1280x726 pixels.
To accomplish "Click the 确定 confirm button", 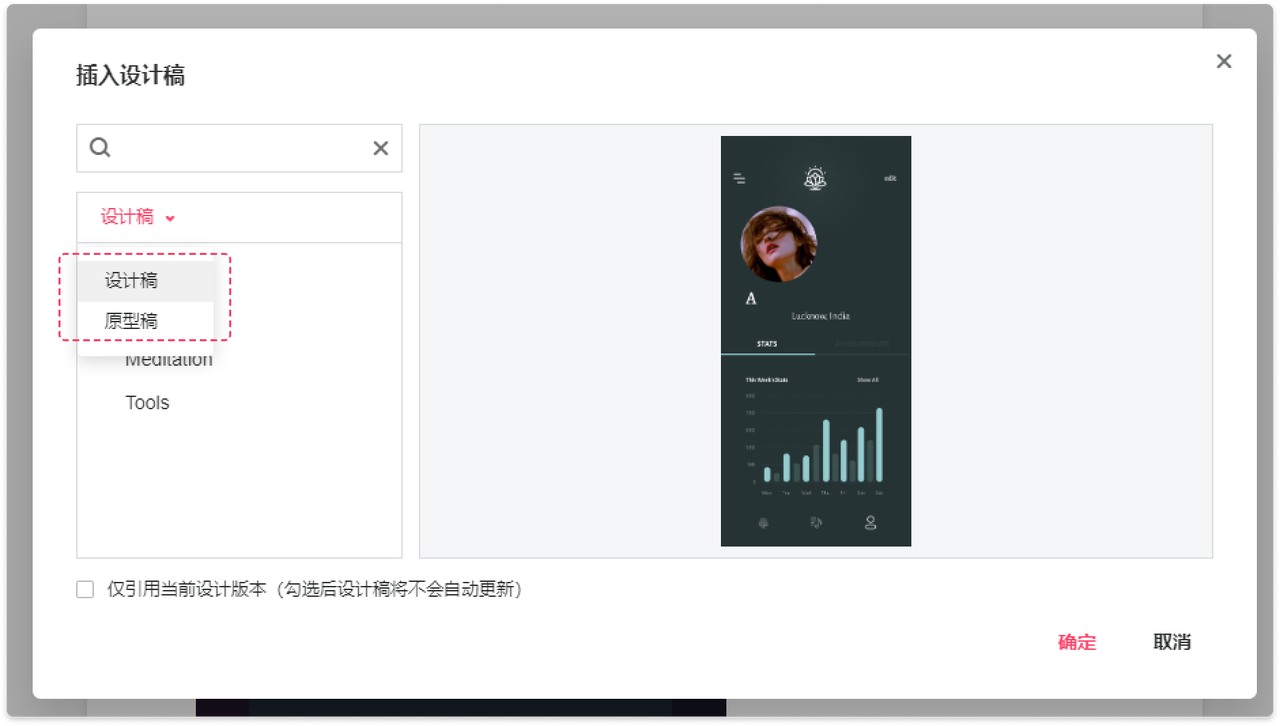I will pos(1077,642).
